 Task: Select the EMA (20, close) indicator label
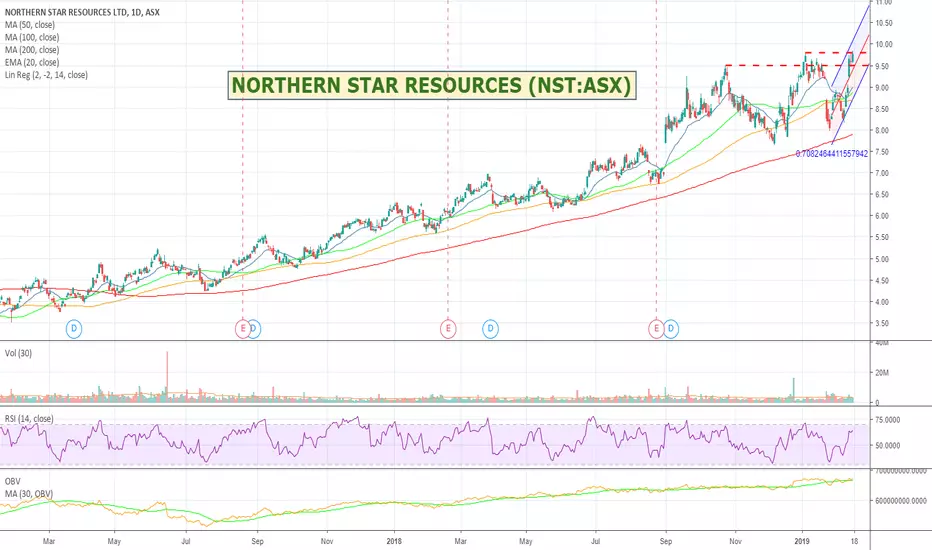click(x=32, y=62)
